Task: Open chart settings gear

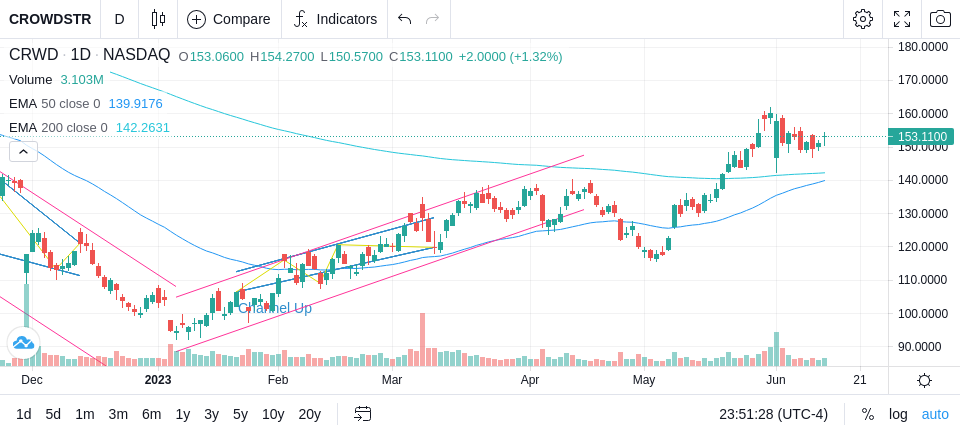Action: click(x=863, y=19)
